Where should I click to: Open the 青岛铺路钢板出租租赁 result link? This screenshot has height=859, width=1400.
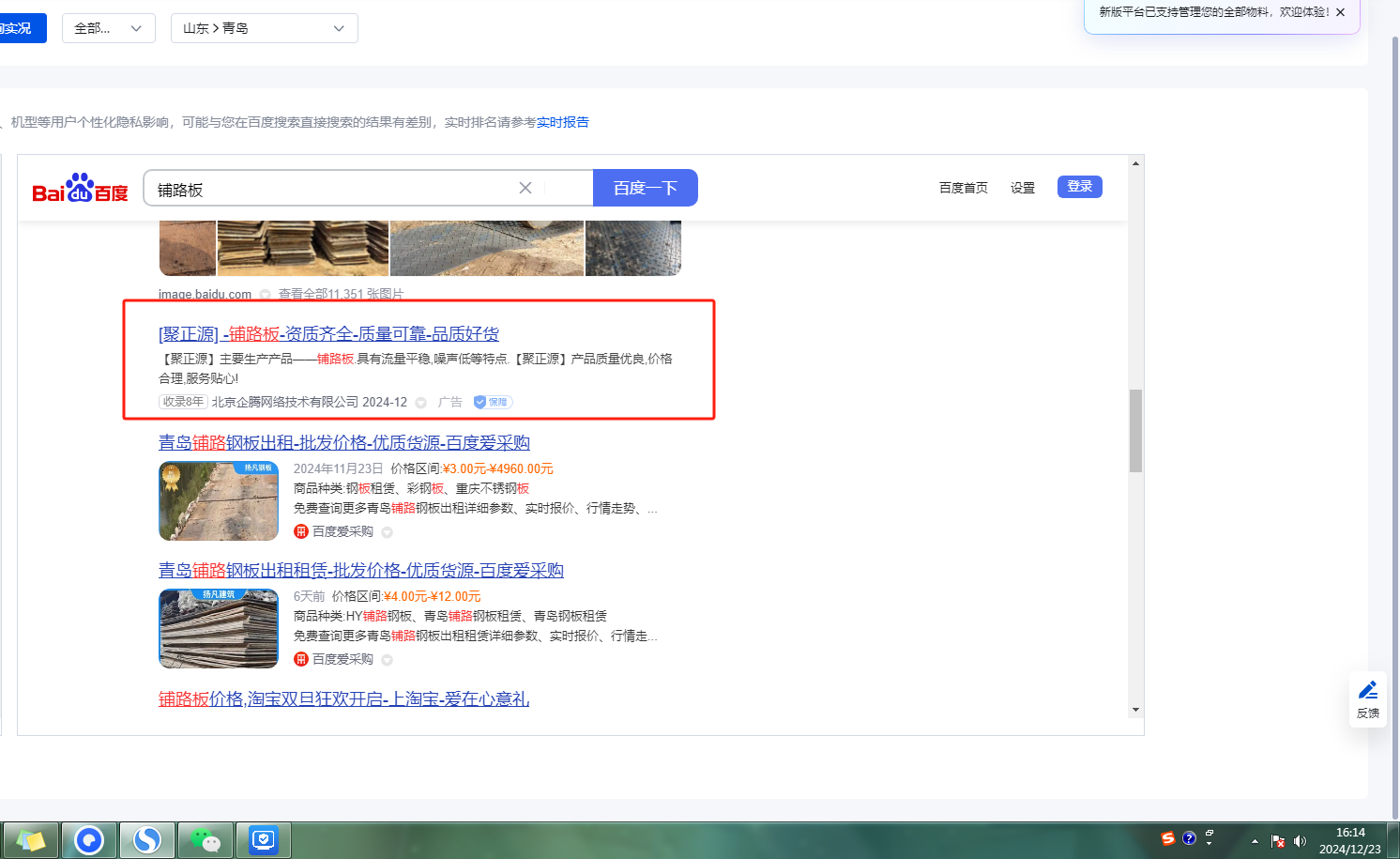tap(361, 571)
